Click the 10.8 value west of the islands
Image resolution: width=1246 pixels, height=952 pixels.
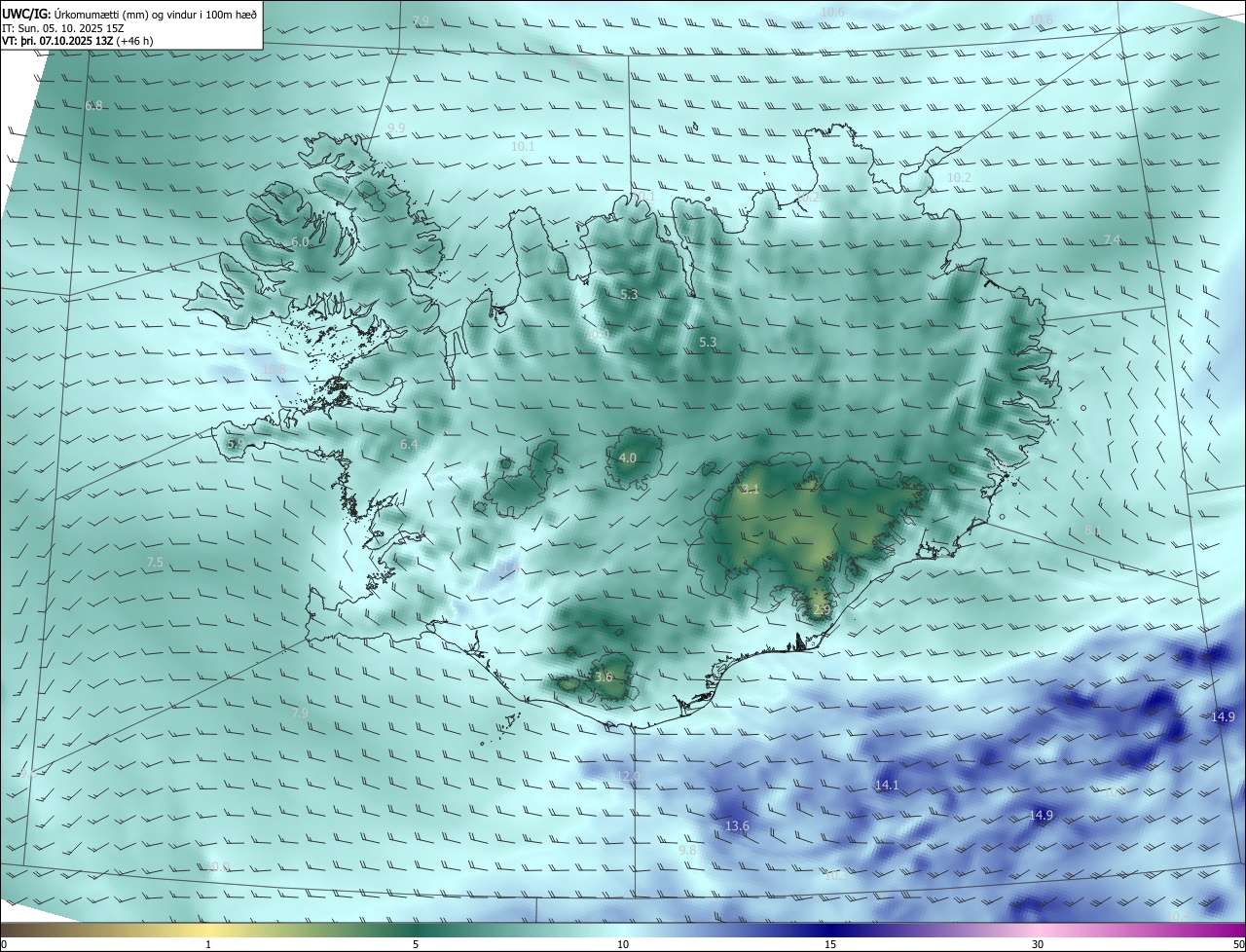pos(272,369)
